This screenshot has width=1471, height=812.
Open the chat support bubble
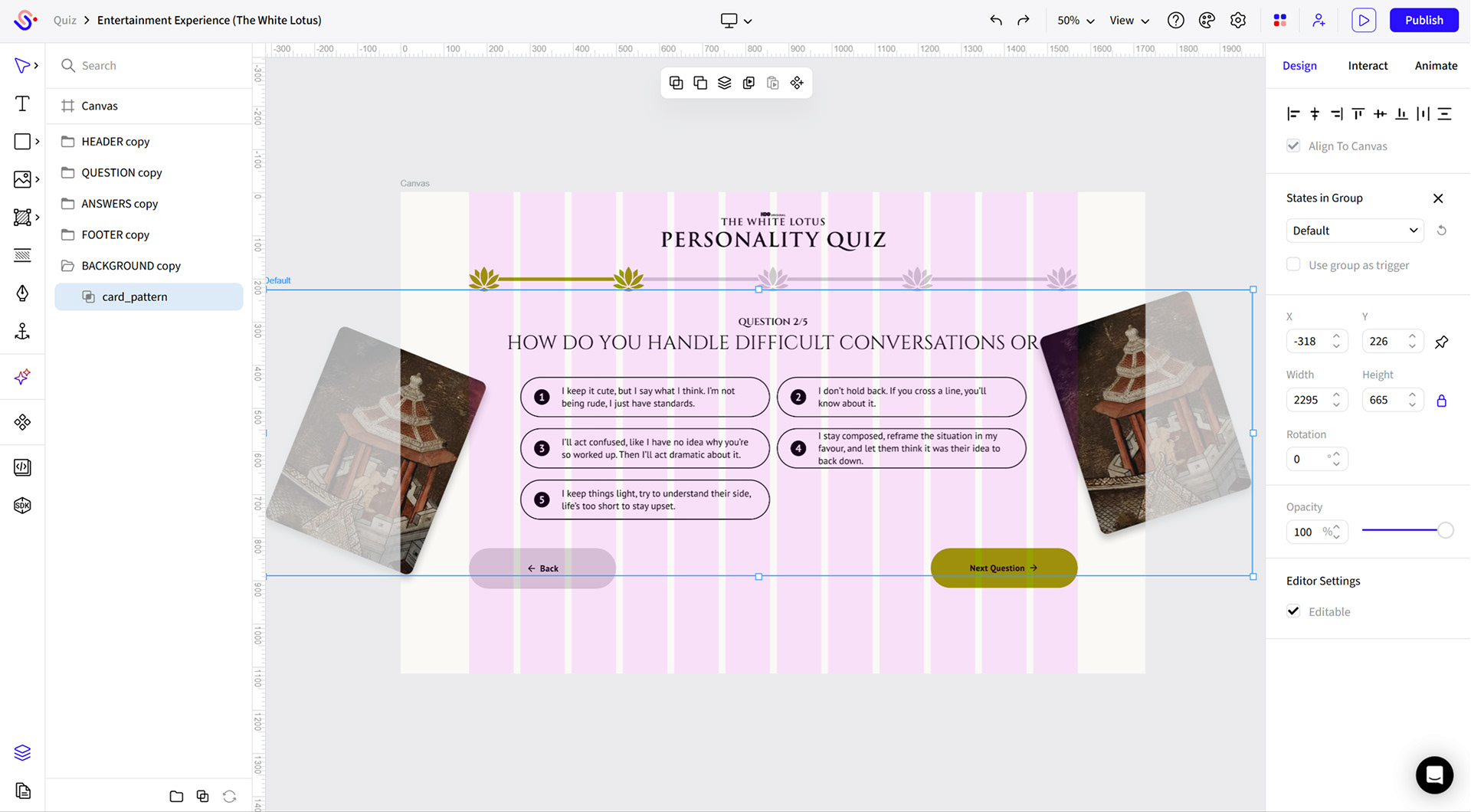pos(1434,775)
